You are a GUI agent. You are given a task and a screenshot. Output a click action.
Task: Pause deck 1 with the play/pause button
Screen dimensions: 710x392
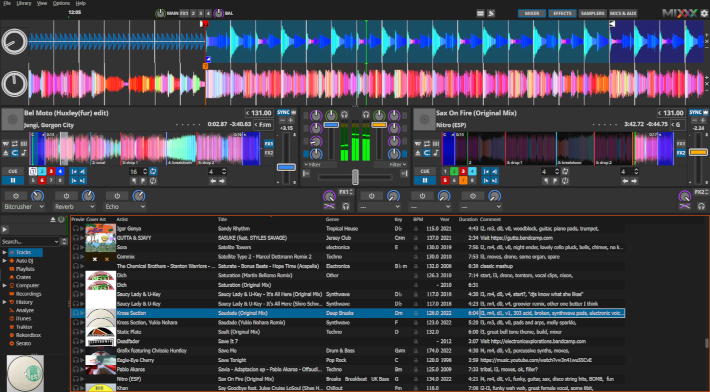click(13, 181)
